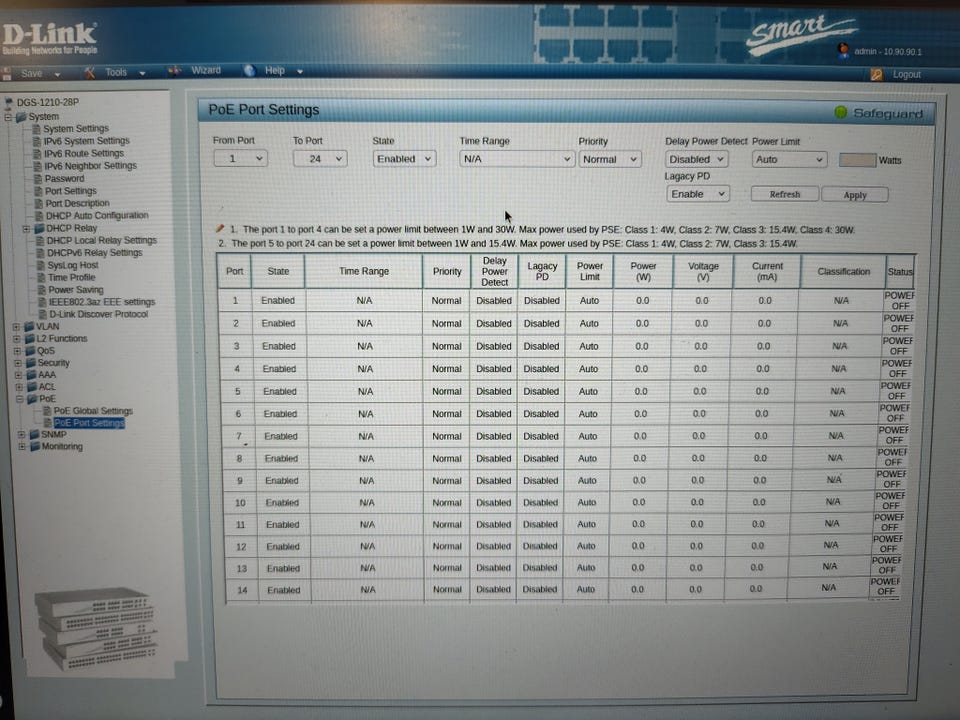This screenshot has width=960, height=720.
Task: Expand the L2 Functions tree node
Action: point(17,339)
